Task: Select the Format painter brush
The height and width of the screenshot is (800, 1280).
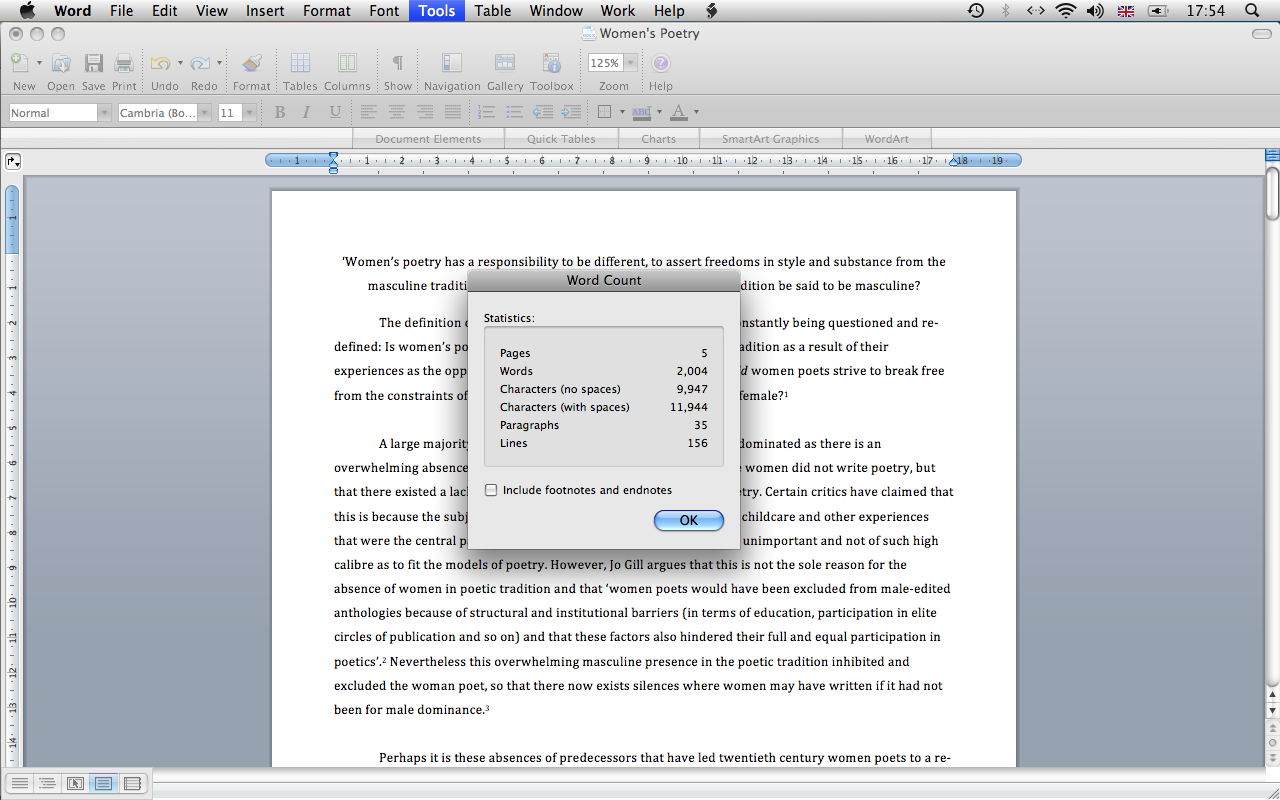Action: click(252, 63)
